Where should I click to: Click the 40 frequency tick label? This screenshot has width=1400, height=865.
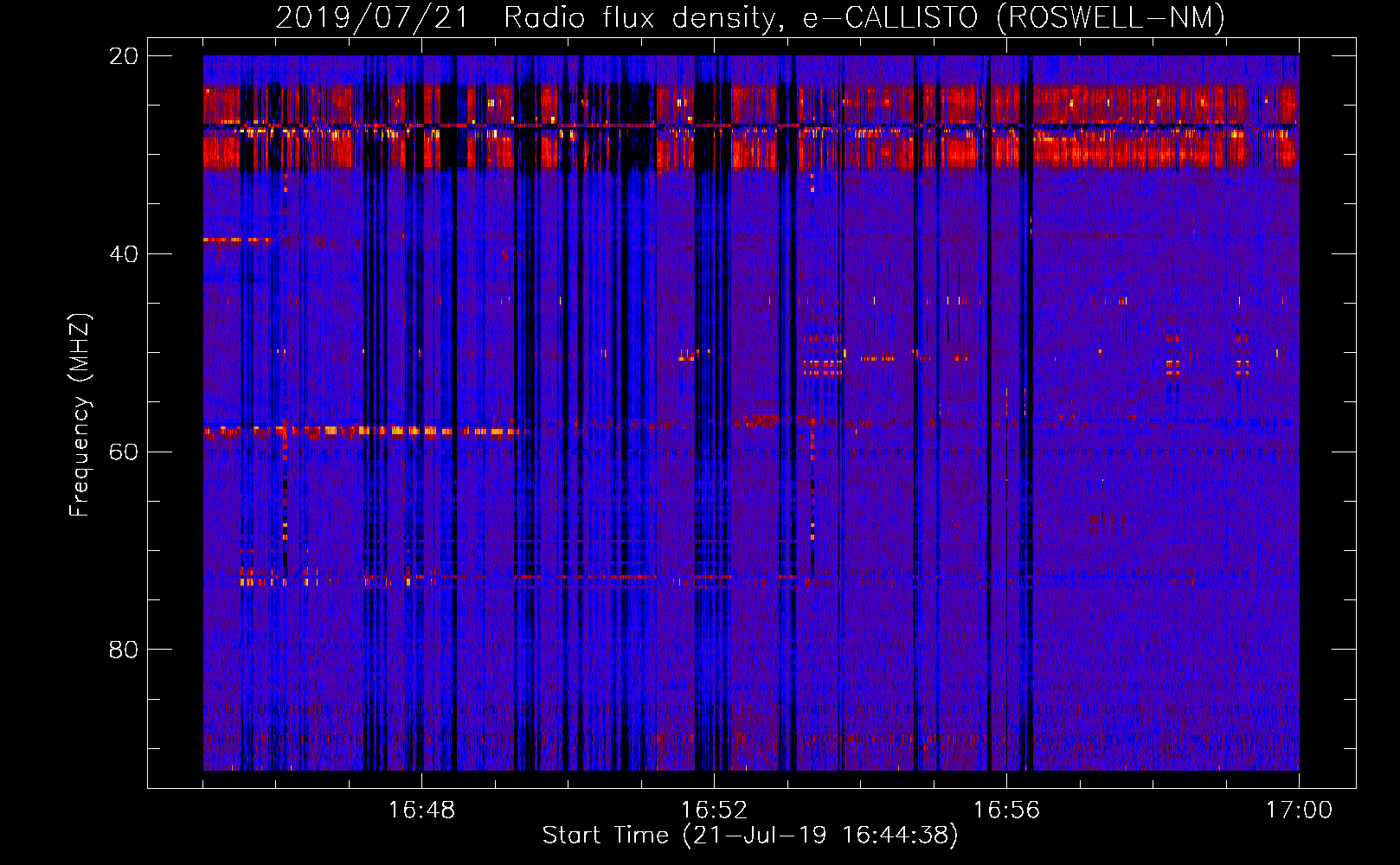point(124,254)
